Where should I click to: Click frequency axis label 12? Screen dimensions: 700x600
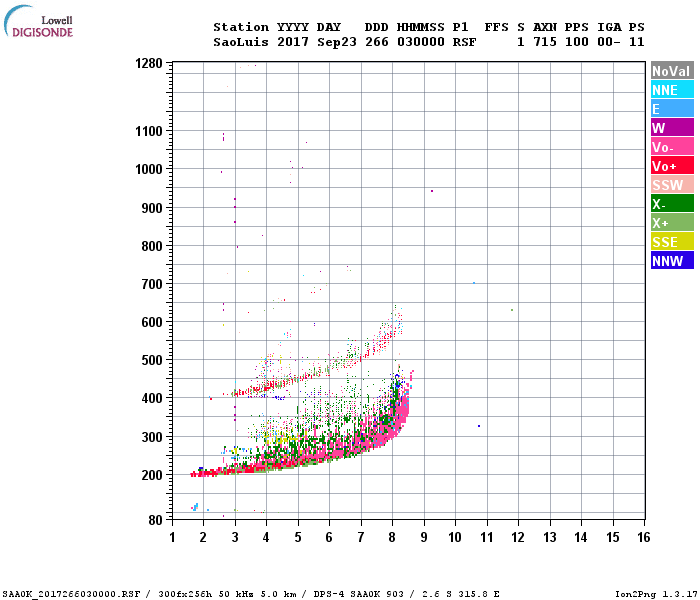[518, 537]
